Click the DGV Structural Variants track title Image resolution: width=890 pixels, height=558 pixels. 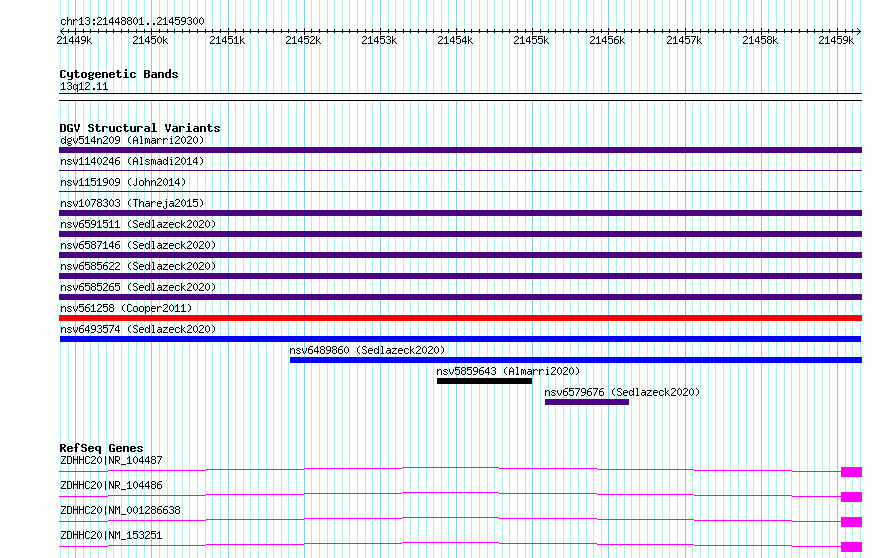[140, 128]
